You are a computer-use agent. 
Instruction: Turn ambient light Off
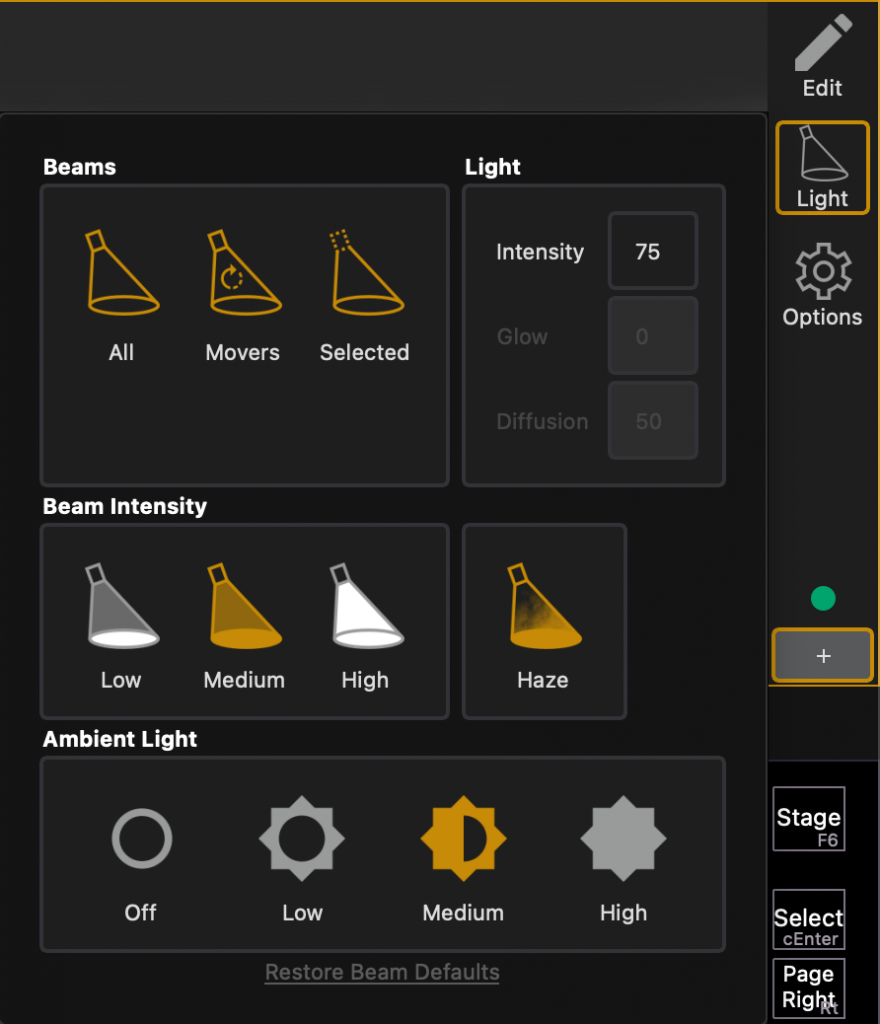(141, 839)
